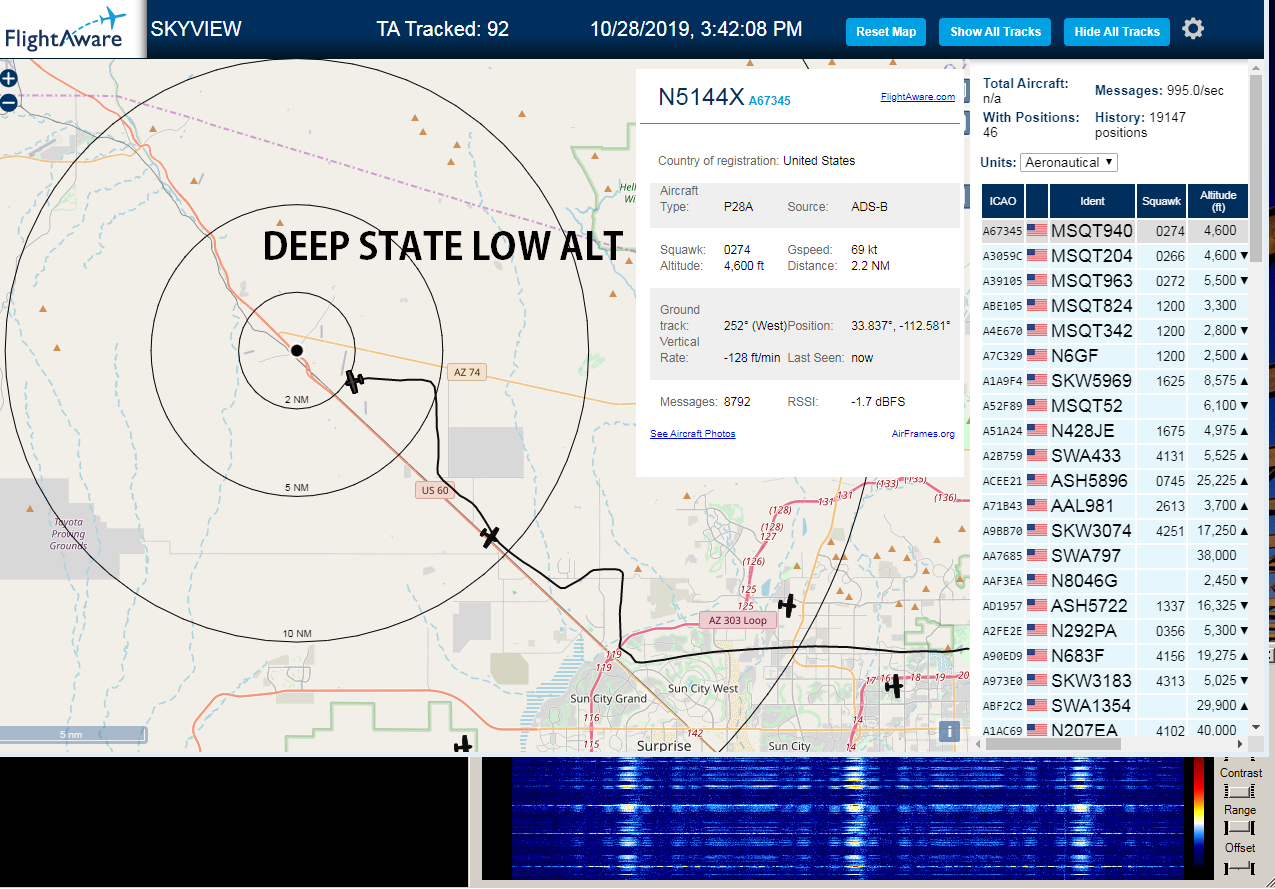Select the ASH5896 aircraft row
Image resolution: width=1275 pixels, height=889 pixels.
(1115, 481)
